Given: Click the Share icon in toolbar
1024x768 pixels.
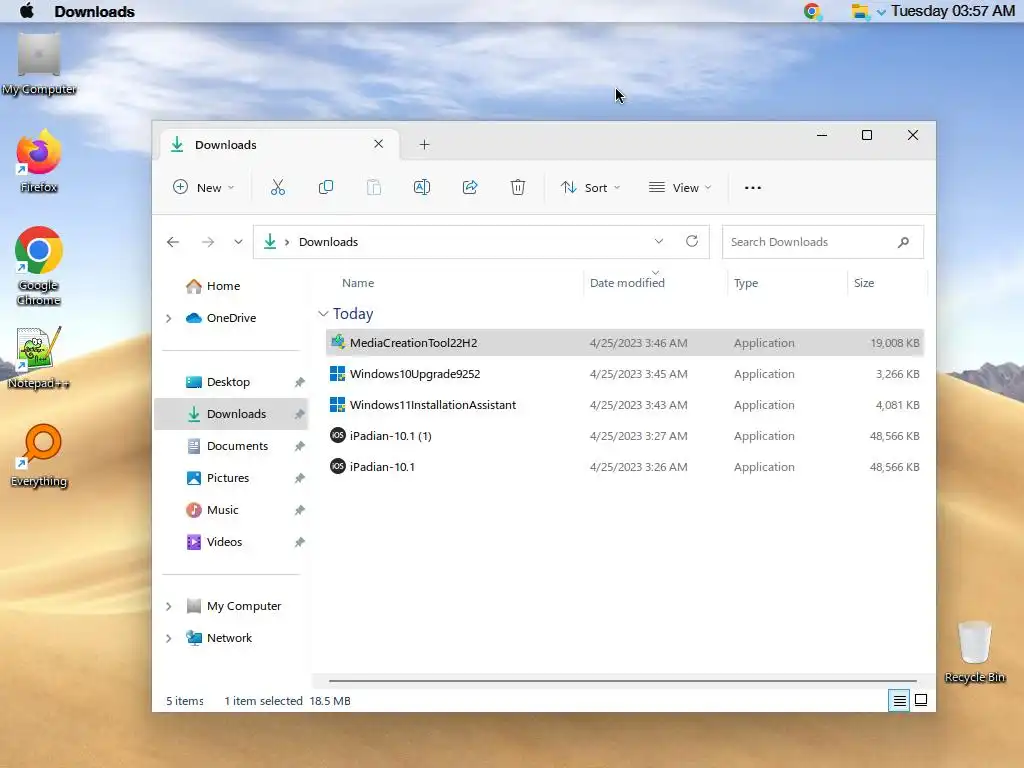Looking at the screenshot, I should (x=470, y=187).
